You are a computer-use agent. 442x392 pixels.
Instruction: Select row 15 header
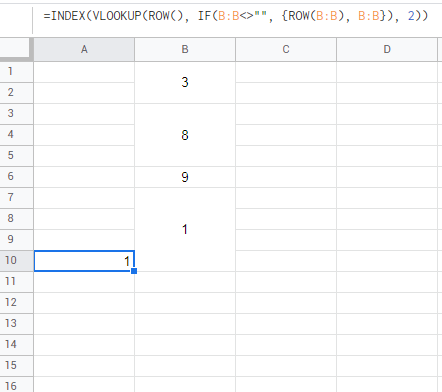[16, 365]
